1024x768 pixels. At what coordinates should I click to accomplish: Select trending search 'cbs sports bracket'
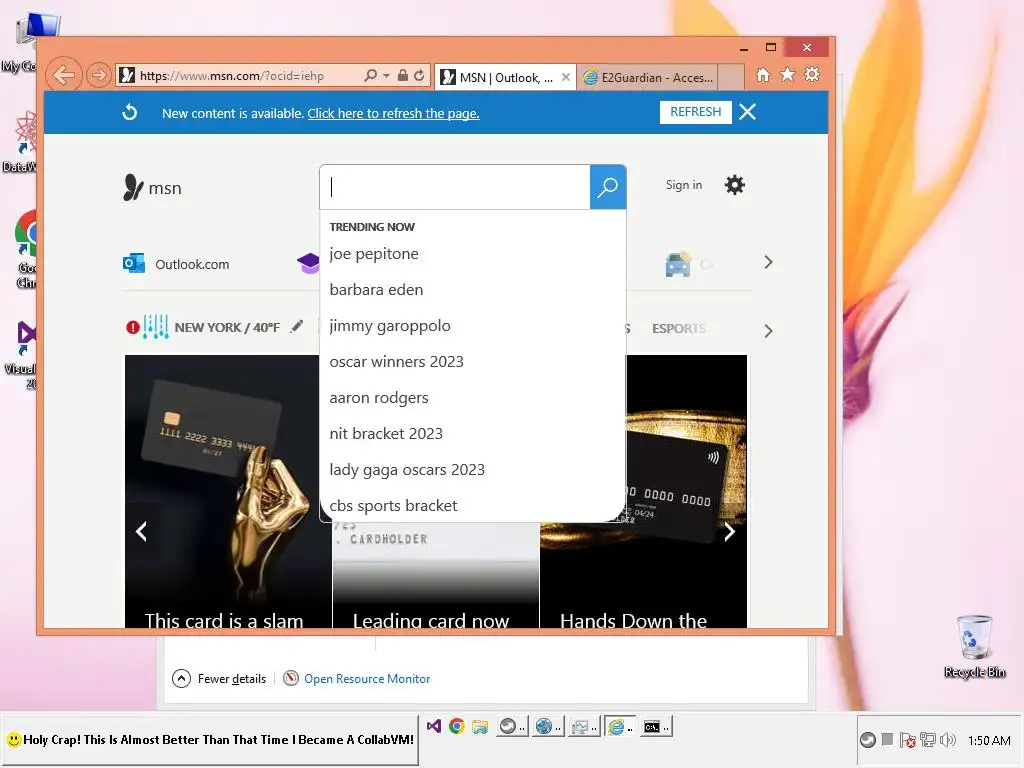tap(393, 505)
